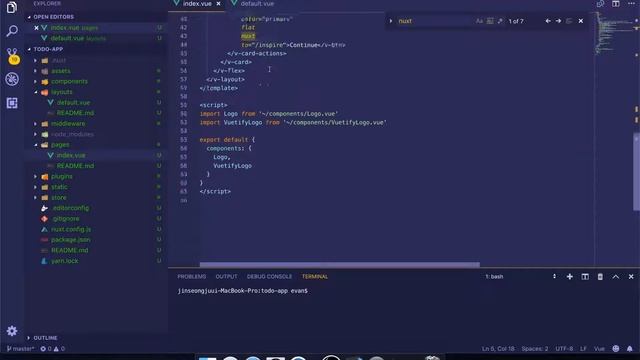Image resolution: width=640 pixels, height=360 pixels.
Task: Expand Replace mode arrow in find widget
Action: [x=391, y=21]
